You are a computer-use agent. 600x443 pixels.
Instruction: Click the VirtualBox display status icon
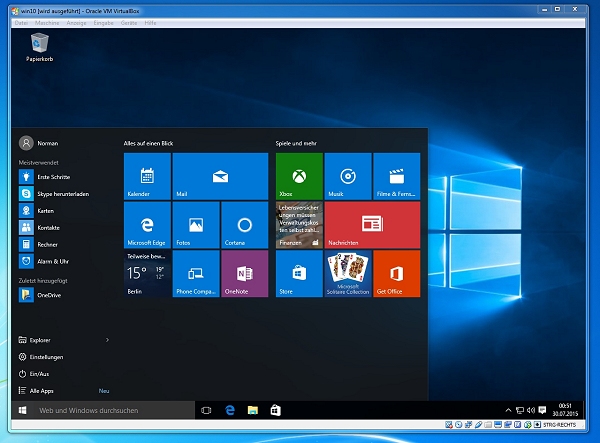[498, 425]
